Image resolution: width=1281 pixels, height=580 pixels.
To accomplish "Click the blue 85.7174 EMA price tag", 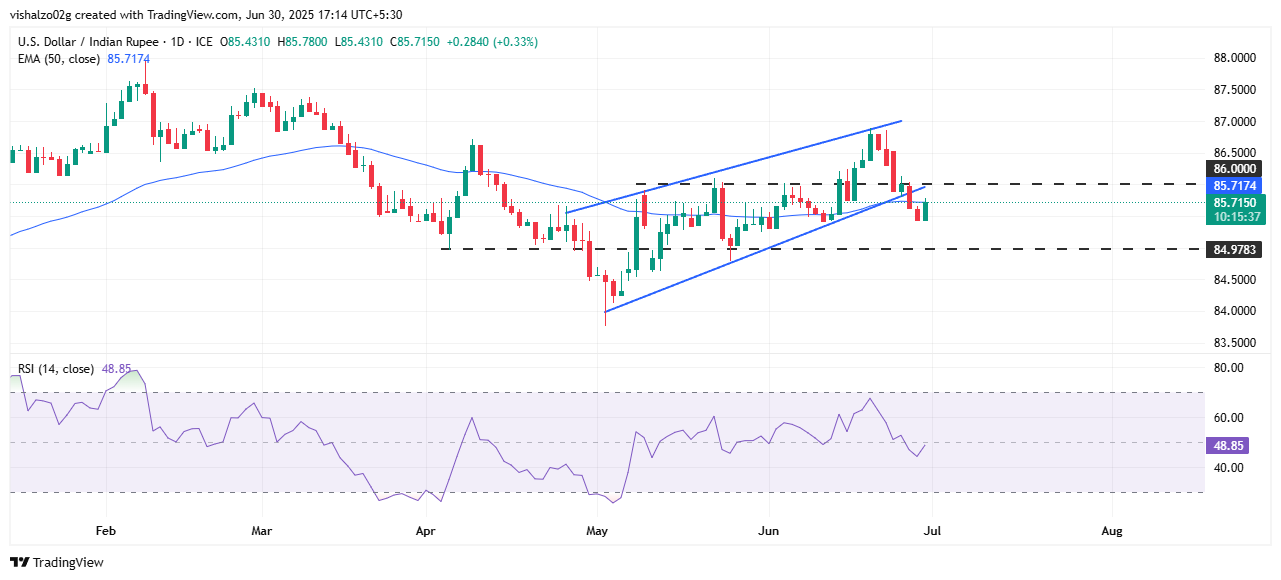I will click(1235, 186).
